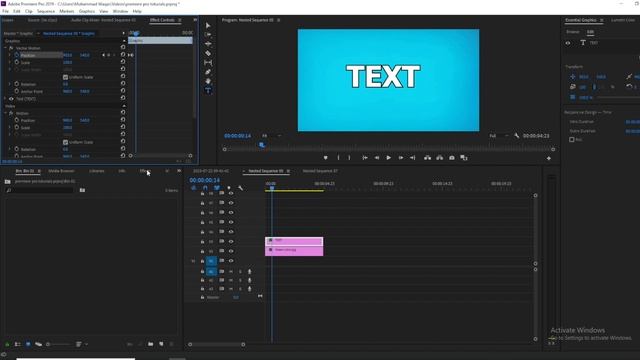Select the Ripple Edit tool

[x=208, y=44]
